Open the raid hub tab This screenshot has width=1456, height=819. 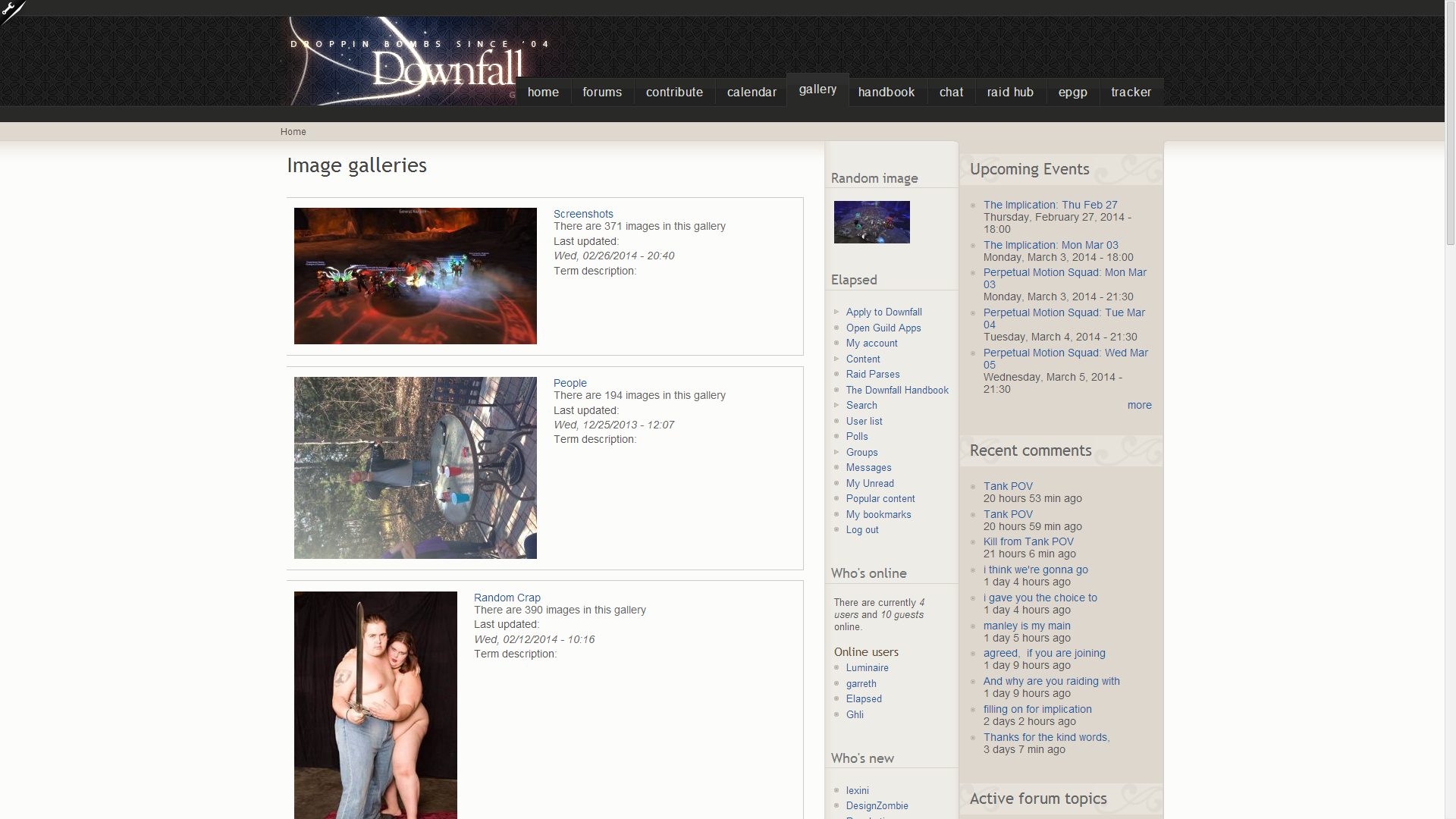tap(1009, 92)
